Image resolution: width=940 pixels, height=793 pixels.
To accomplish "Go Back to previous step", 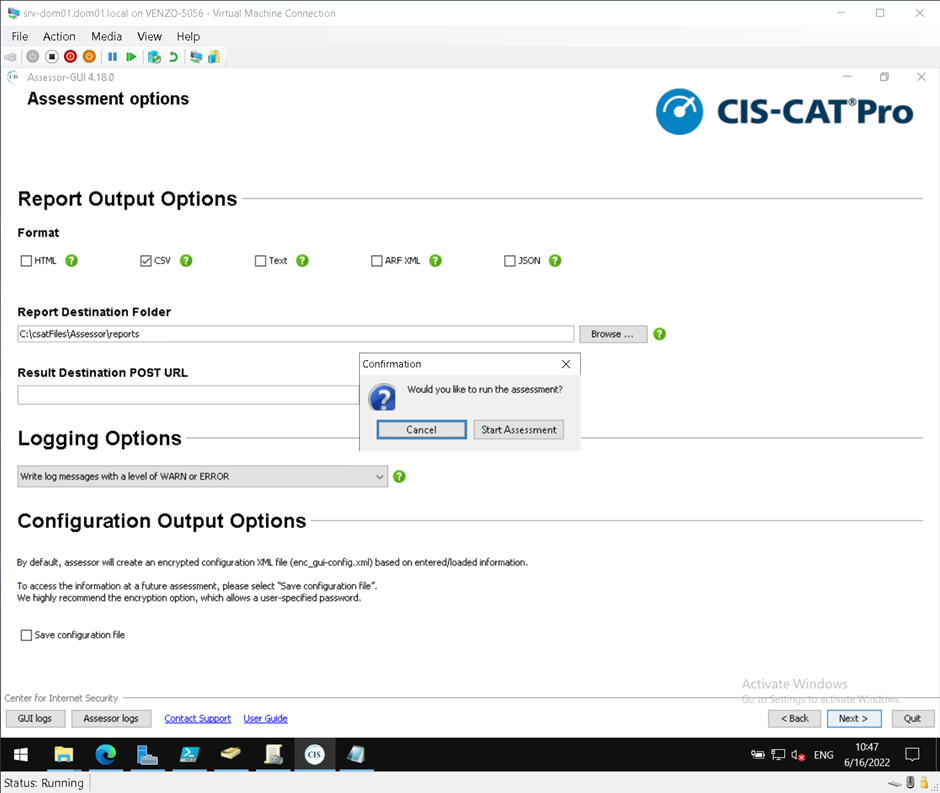I will [x=794, y=719].
